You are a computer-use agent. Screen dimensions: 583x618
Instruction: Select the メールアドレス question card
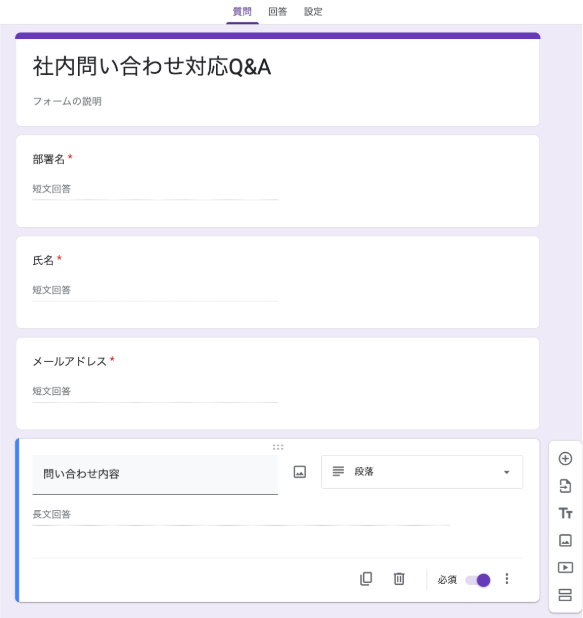(x=278, y=383)
